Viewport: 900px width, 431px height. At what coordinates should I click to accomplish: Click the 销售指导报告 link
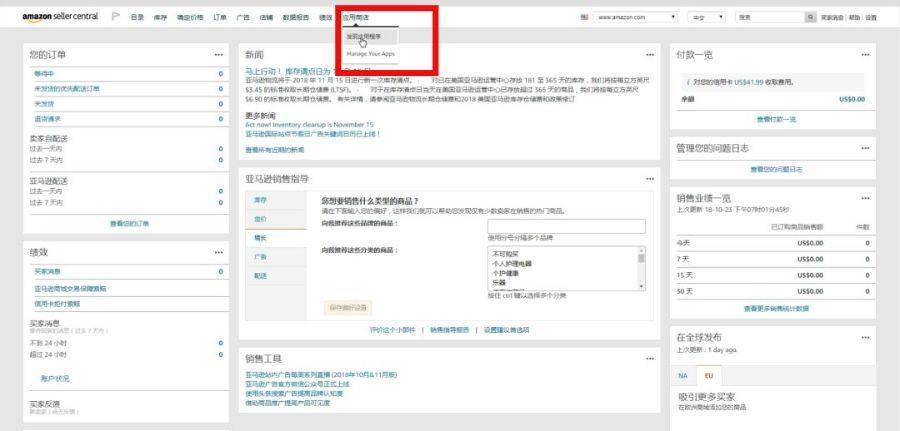[449, 330]
